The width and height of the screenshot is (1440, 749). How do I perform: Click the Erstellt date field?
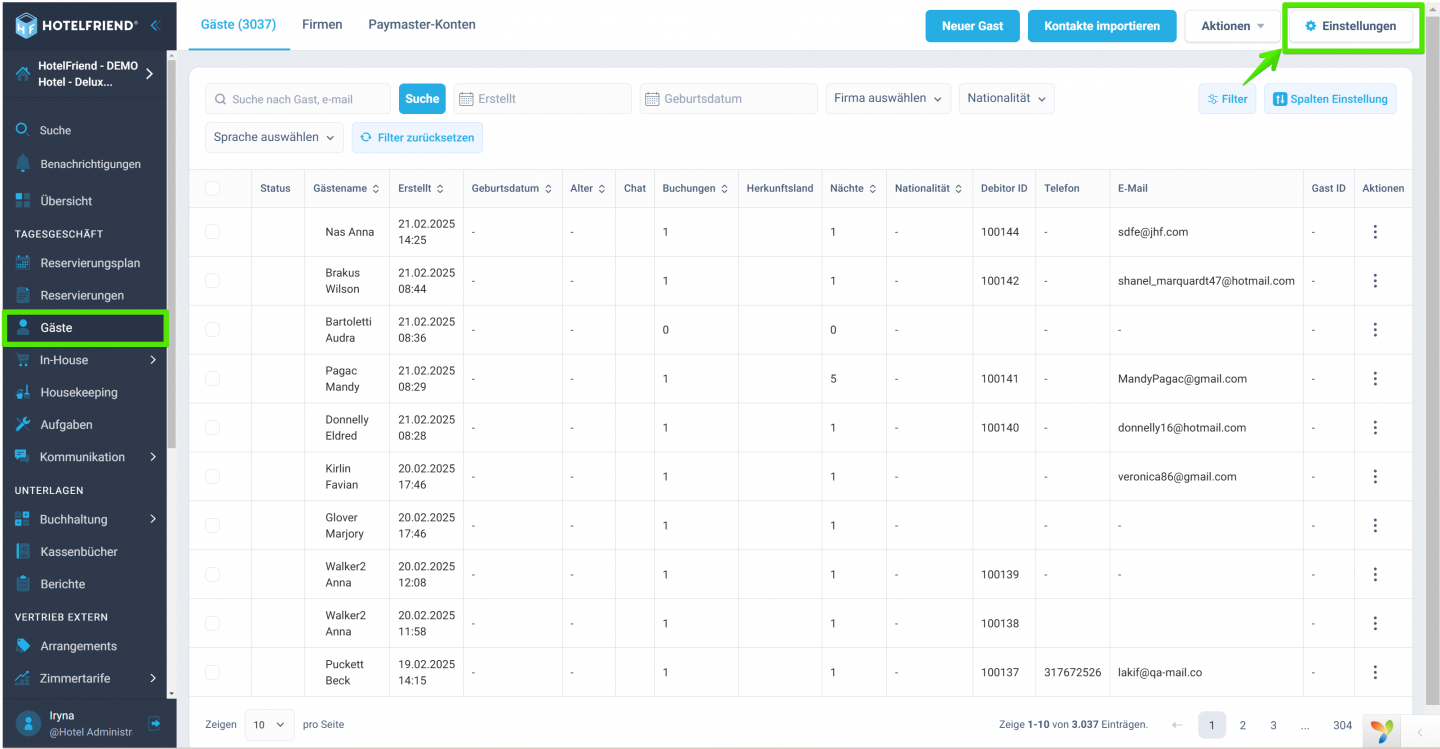(x=543, y=99)
